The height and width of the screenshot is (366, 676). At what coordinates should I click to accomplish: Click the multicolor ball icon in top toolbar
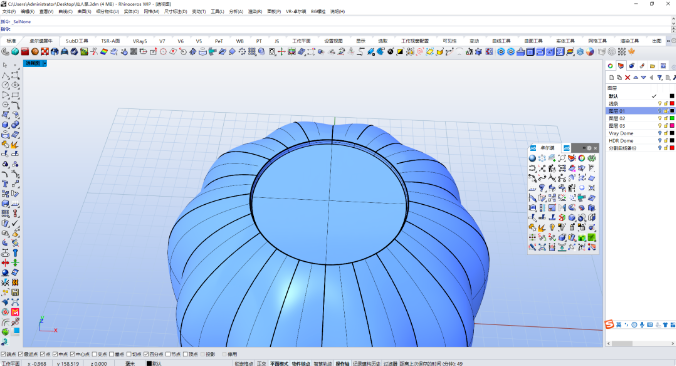tap(590, 52)
